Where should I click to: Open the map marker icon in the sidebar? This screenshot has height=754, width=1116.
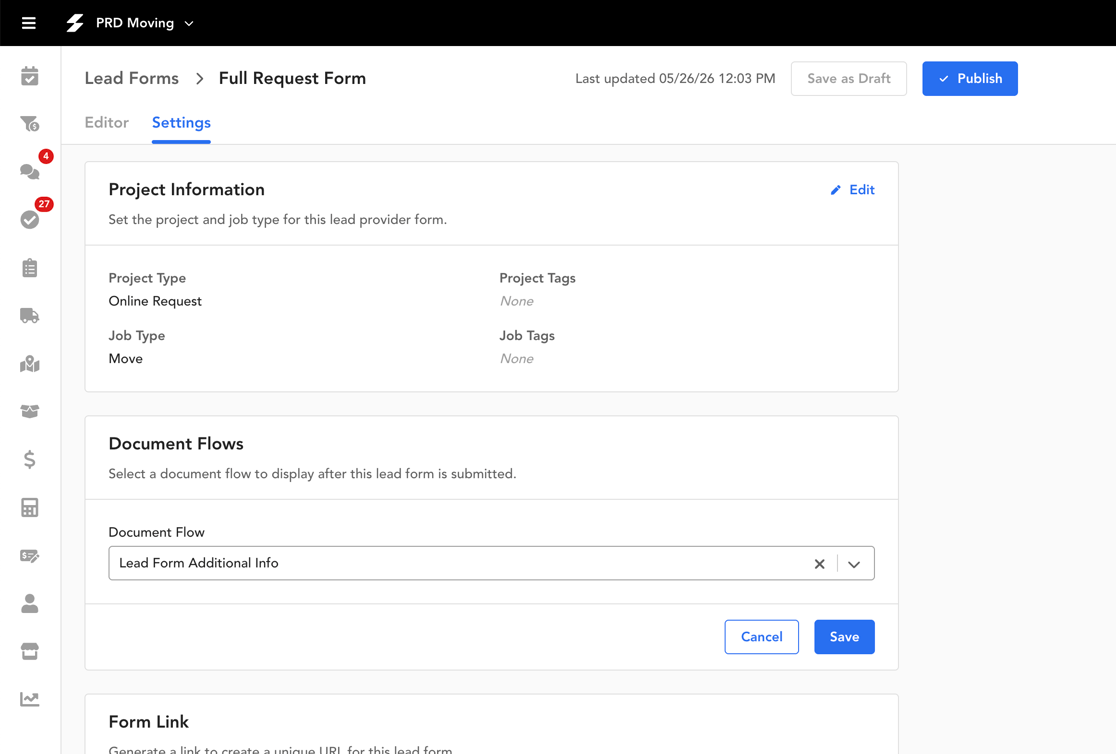pyautogui.click(x=29, y=364)
